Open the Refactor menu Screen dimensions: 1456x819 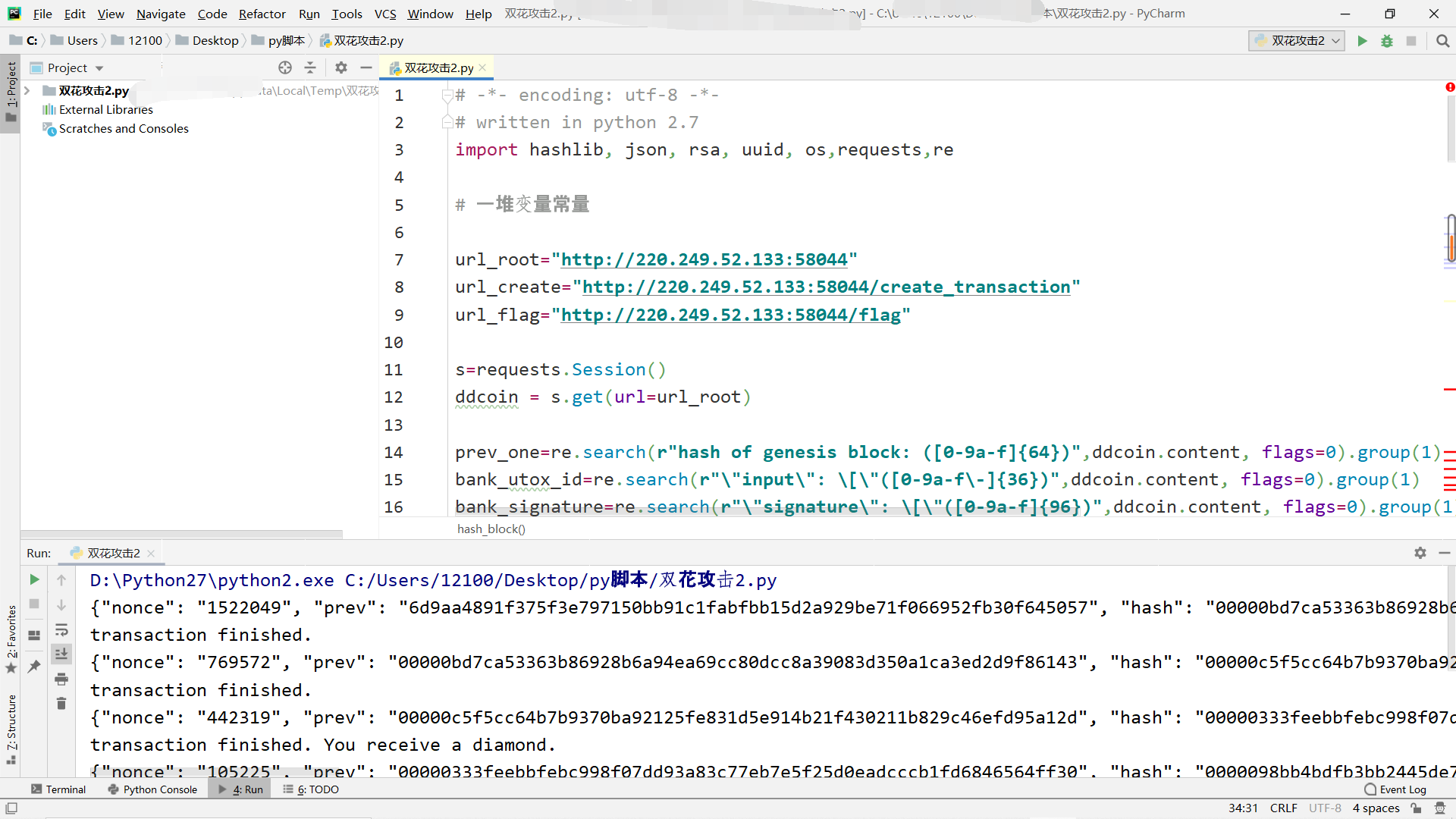point(262,14)
